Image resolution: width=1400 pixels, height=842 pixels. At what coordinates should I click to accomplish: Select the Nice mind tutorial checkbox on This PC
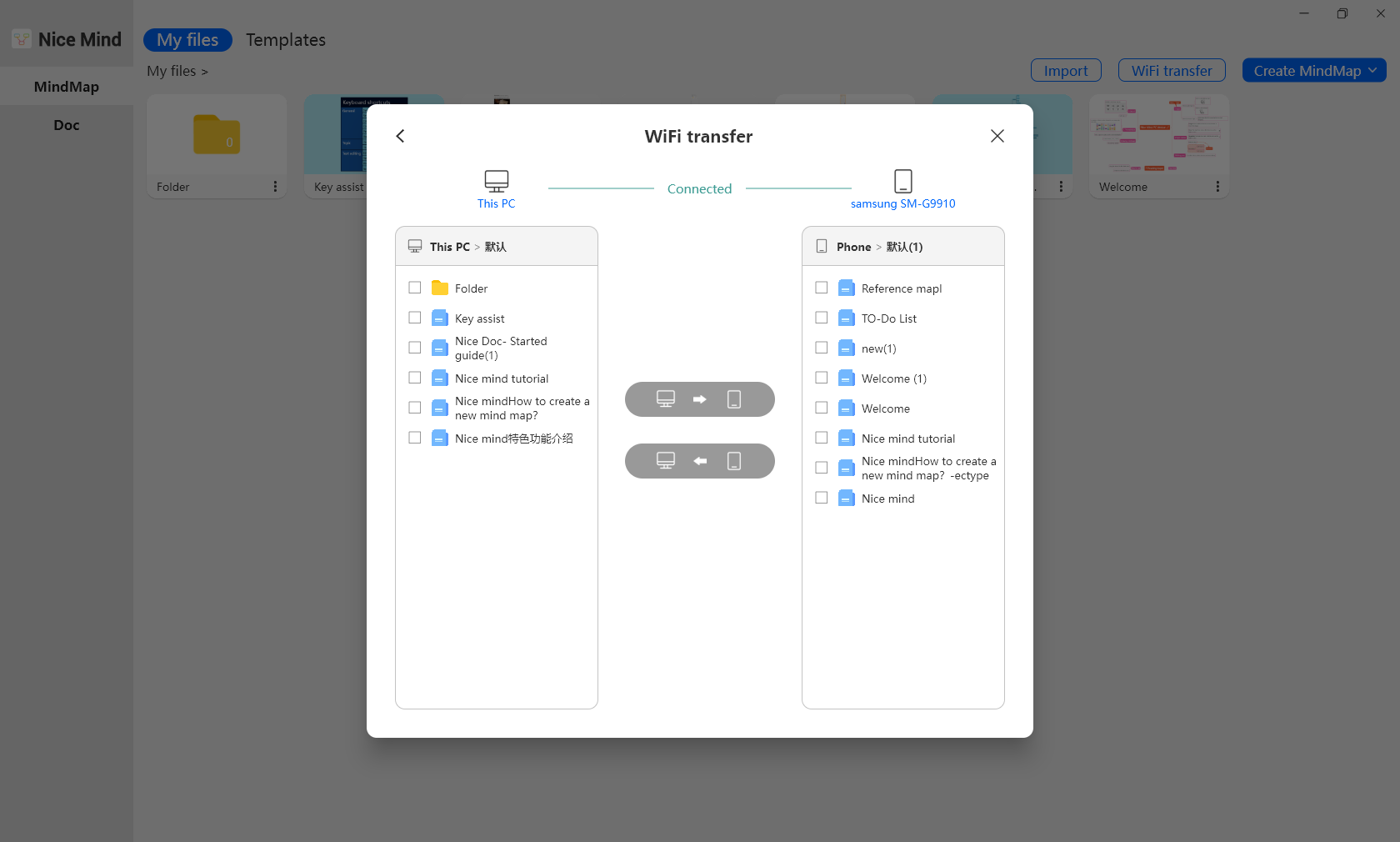(415, 378)
